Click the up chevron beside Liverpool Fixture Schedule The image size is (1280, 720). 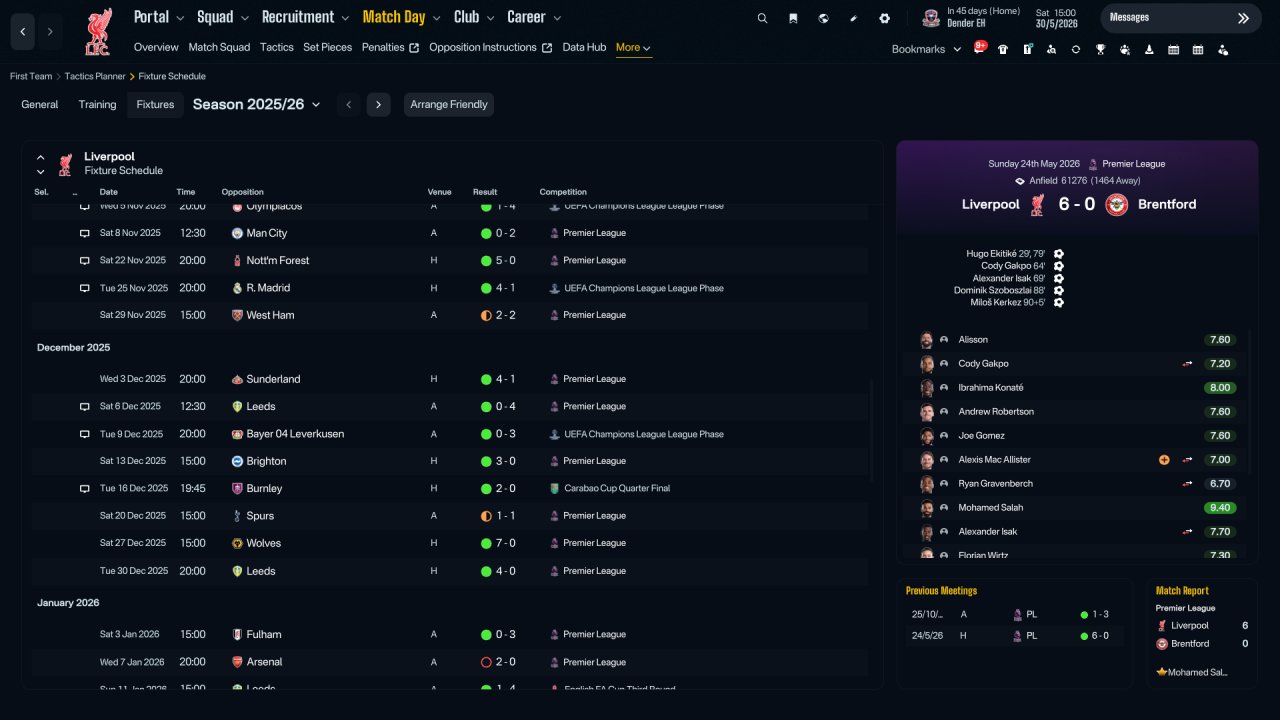pos(41,157)
